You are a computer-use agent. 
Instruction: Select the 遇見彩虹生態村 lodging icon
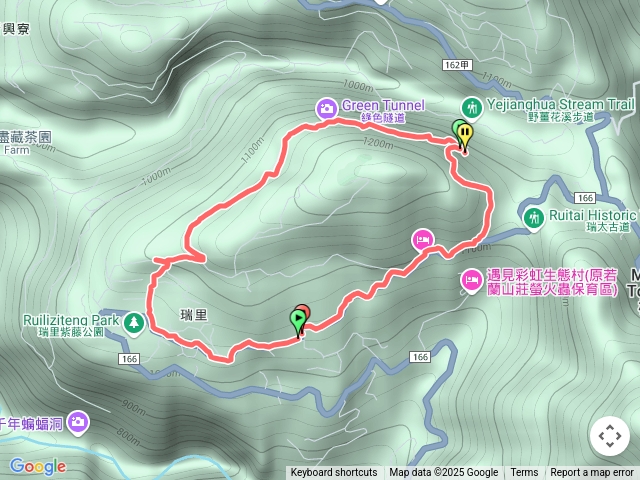(x=471, y=280)
